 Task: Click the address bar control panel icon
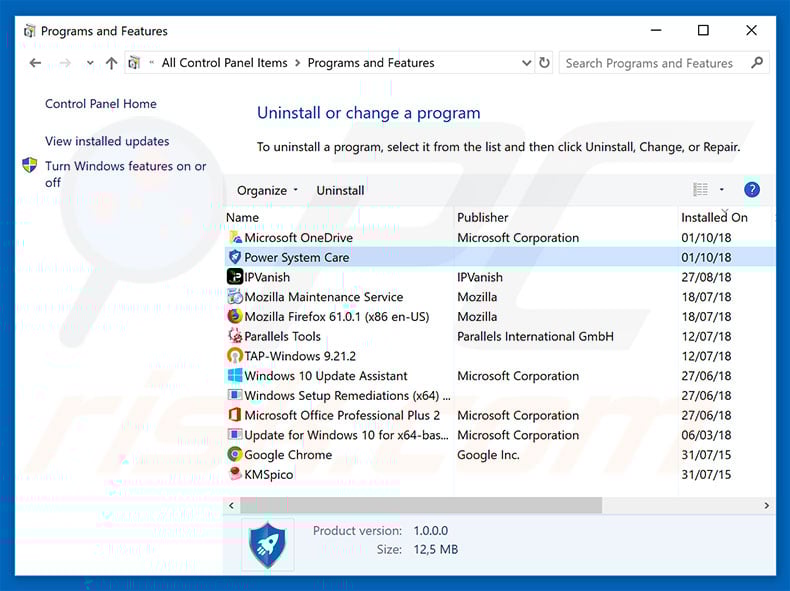point(134,63)
